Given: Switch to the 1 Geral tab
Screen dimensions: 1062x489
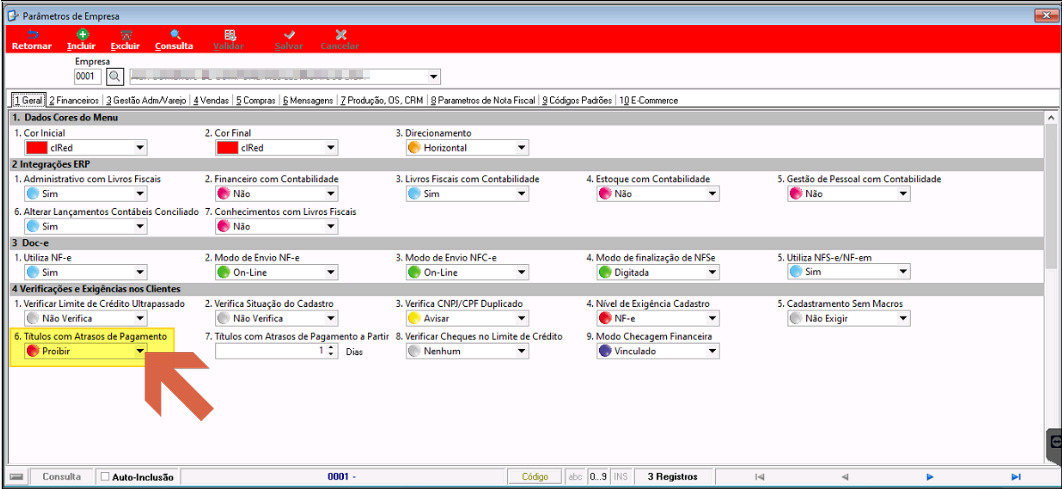Looking at the screenshot, I should pyautogui.click(x=28, y=100).
